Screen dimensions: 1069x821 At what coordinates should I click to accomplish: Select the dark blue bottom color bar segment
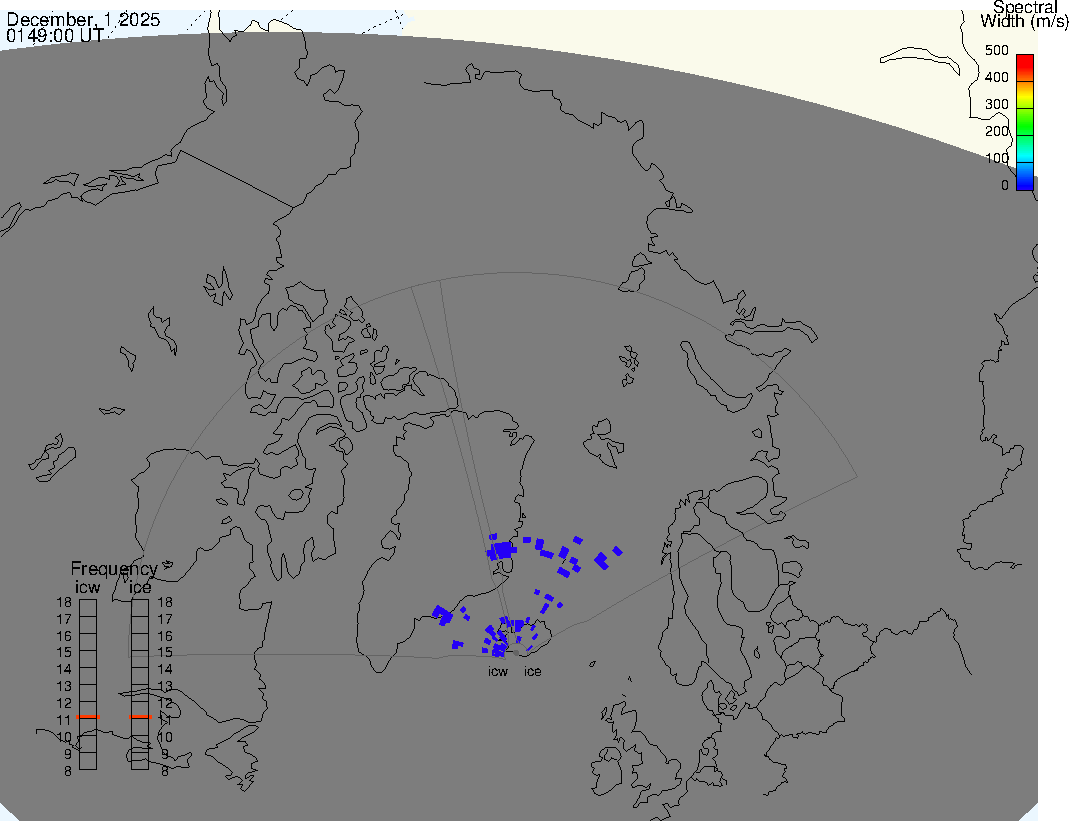1025,176
